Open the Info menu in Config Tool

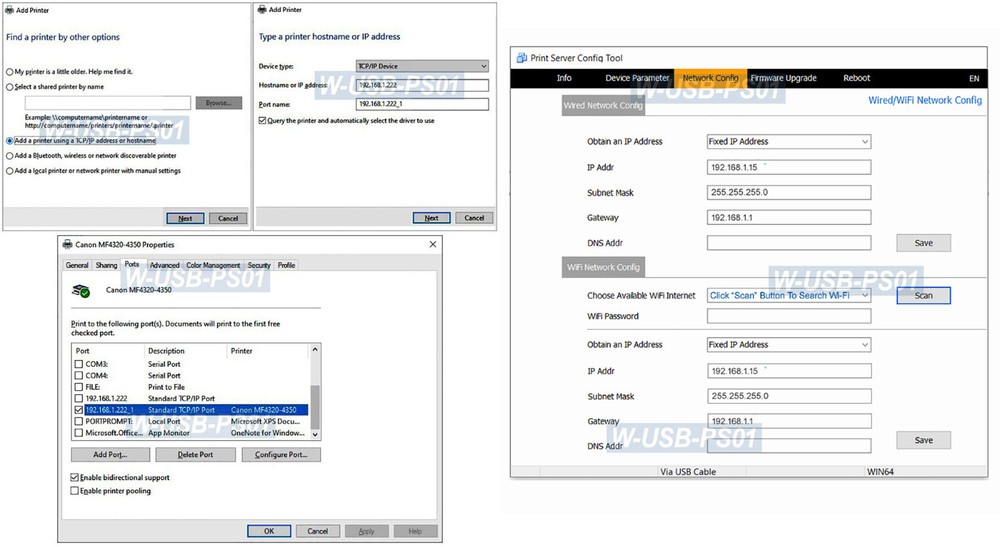click(x=564, y=78)
